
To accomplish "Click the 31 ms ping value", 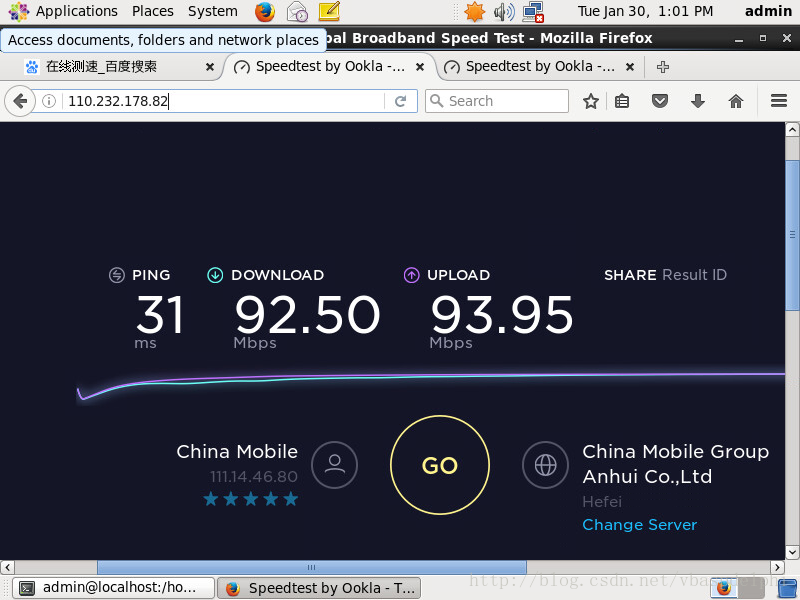I will tap(159, 314).
